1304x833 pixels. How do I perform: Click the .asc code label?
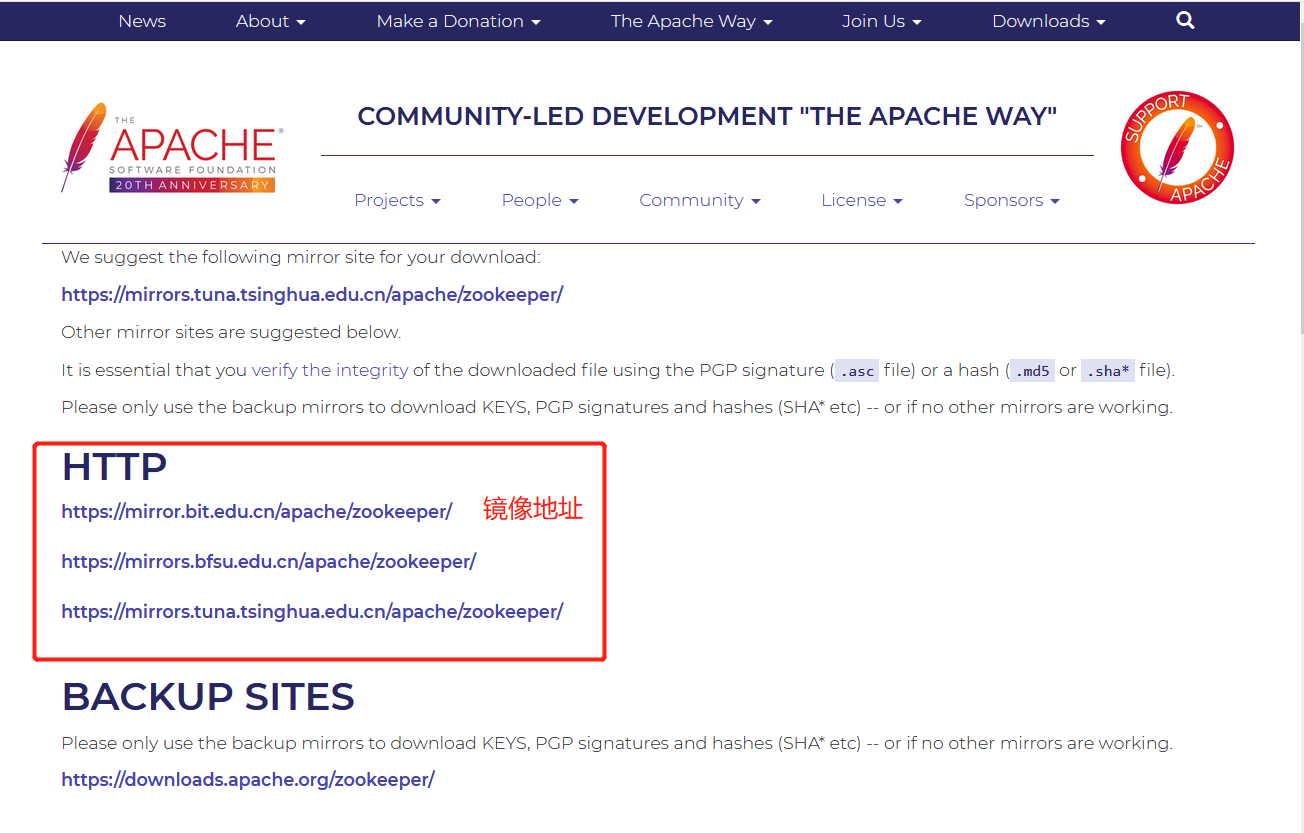(856, 371)
